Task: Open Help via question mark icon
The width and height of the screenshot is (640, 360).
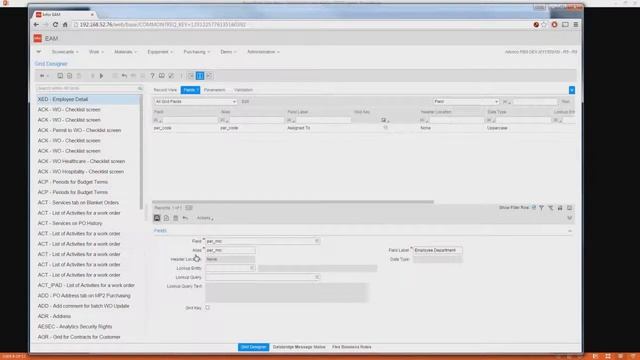Action: pos(152,76)
